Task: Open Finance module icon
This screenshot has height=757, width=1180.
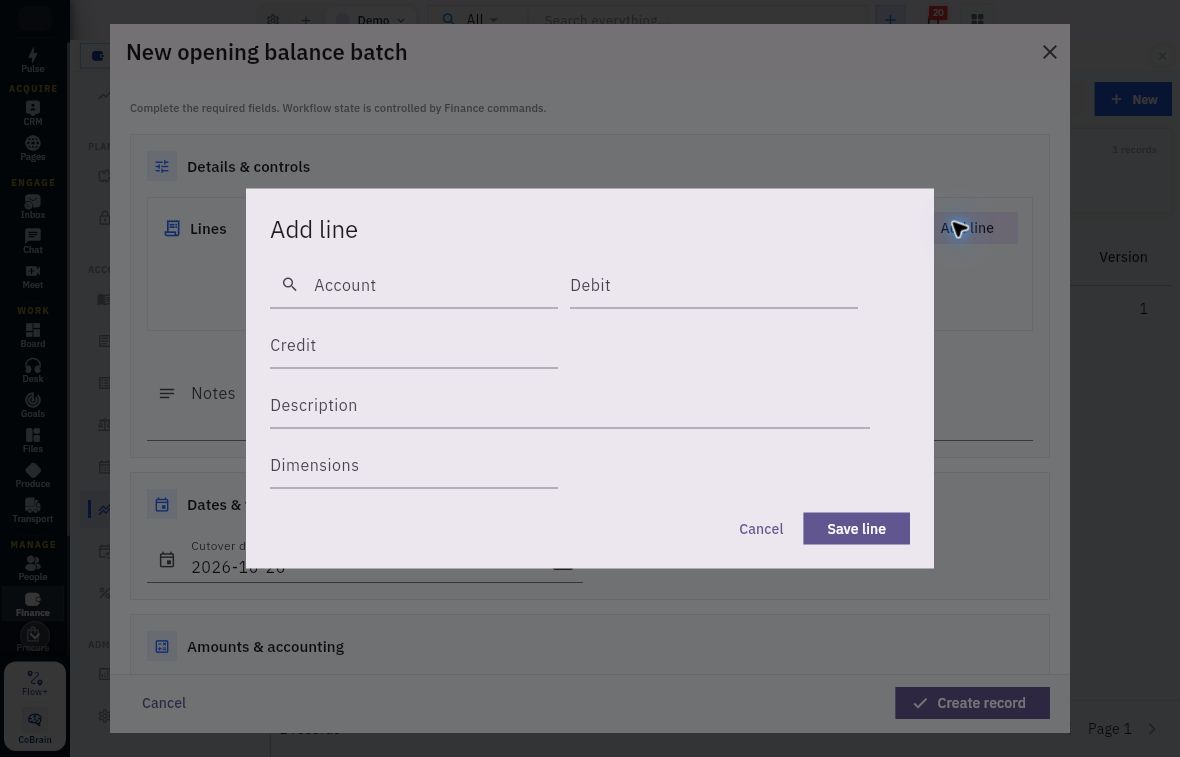Action: pyautogui.click(x=32, y=604)
